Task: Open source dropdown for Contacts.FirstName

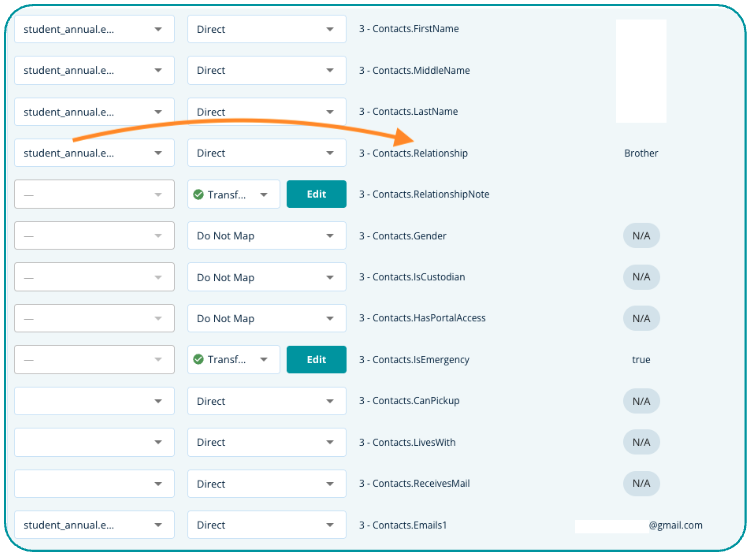Action: (94, 29)
